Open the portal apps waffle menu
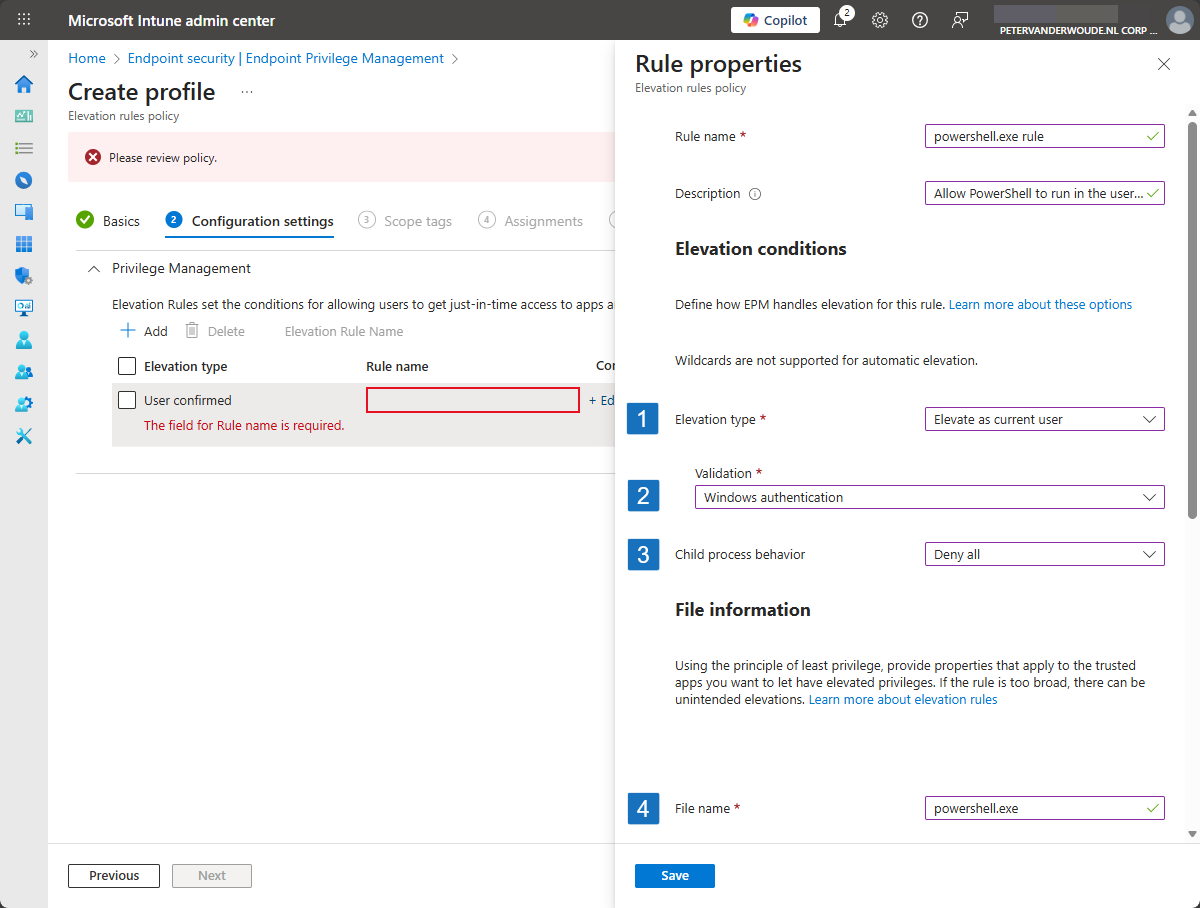Image resolution: width=1200 pixels, height=908 pixels. click(24, 20)
